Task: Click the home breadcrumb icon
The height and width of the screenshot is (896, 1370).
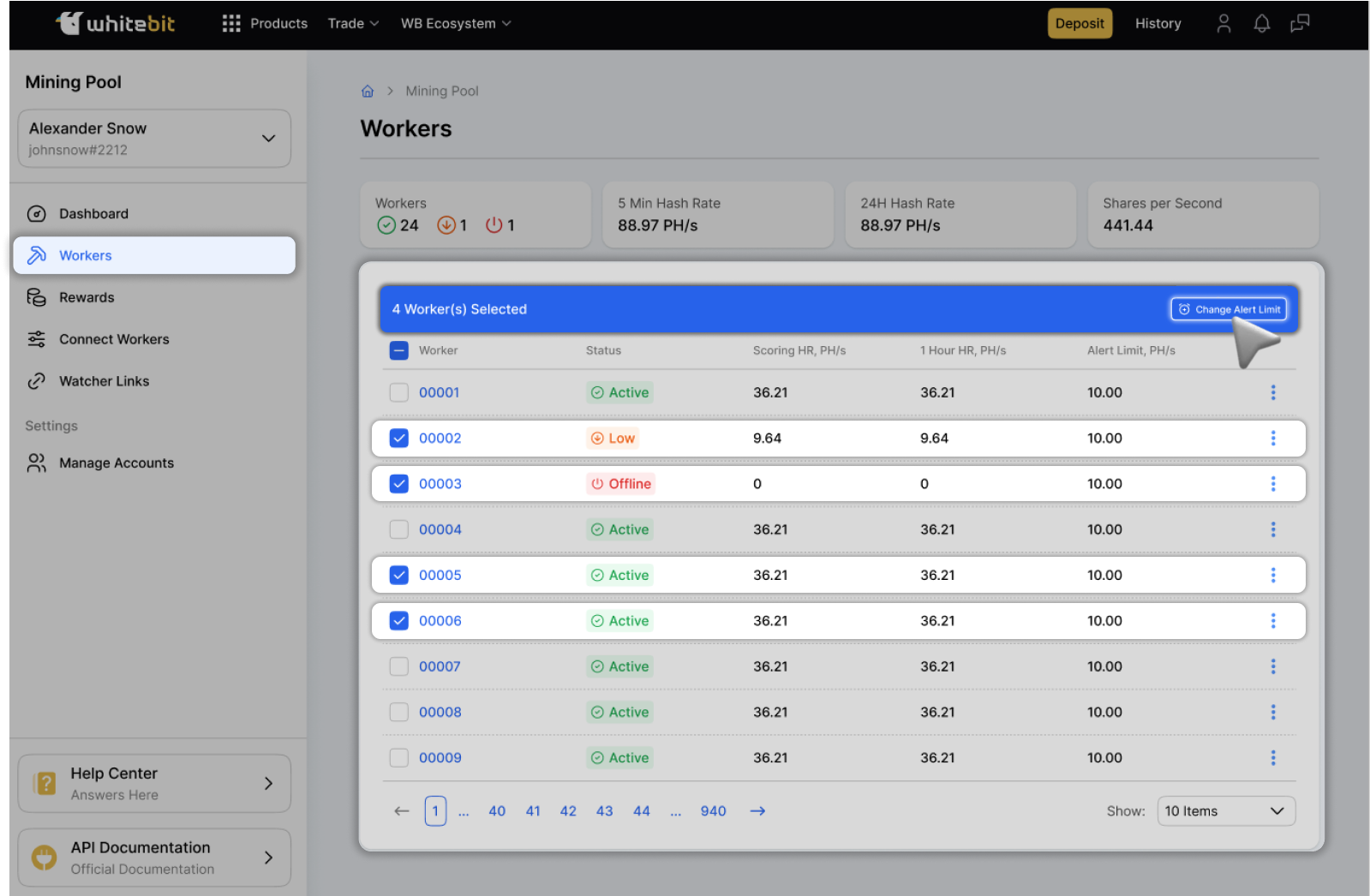Action: [368, 92]
